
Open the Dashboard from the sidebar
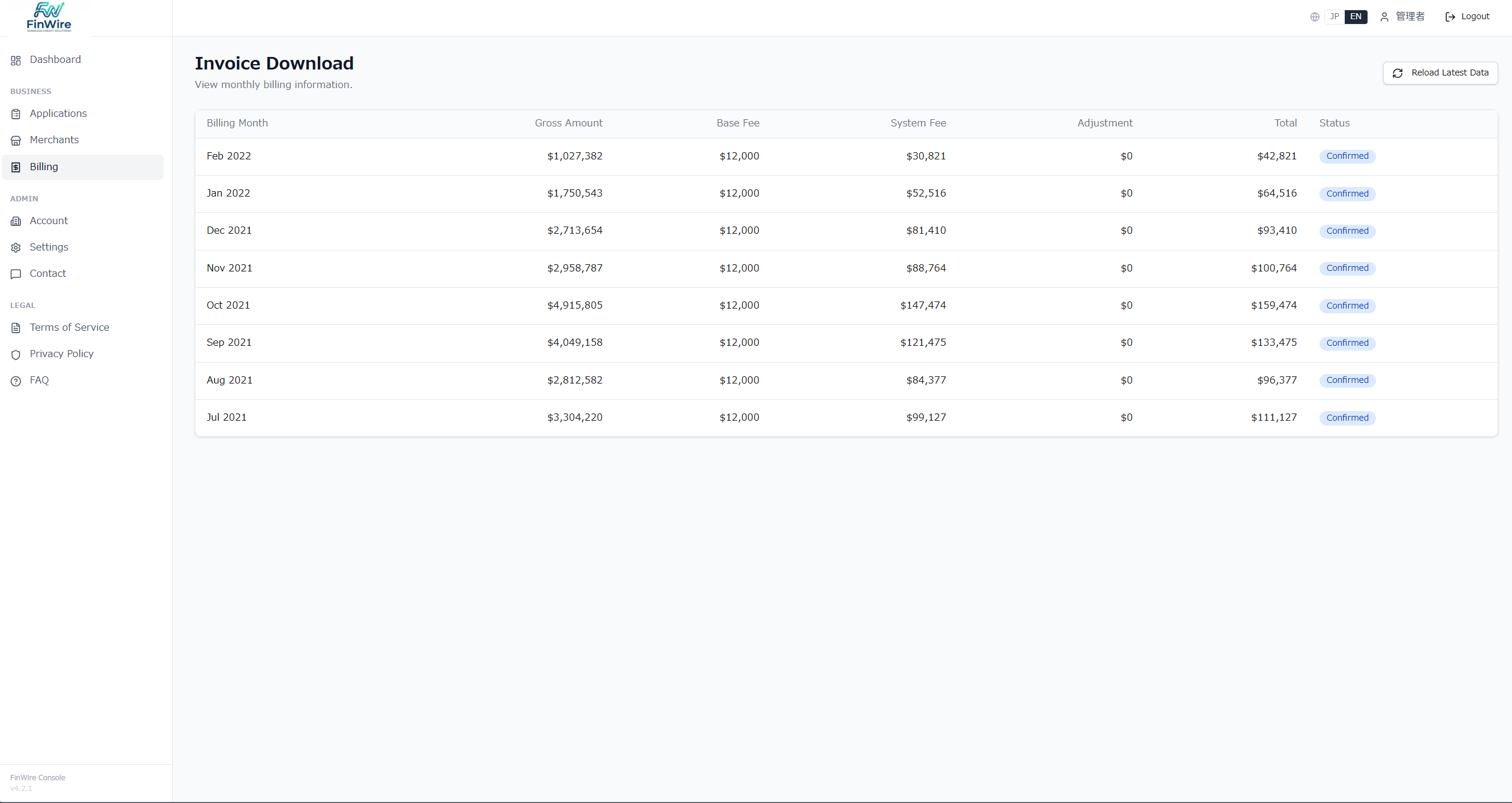click(x=55, y=59)
